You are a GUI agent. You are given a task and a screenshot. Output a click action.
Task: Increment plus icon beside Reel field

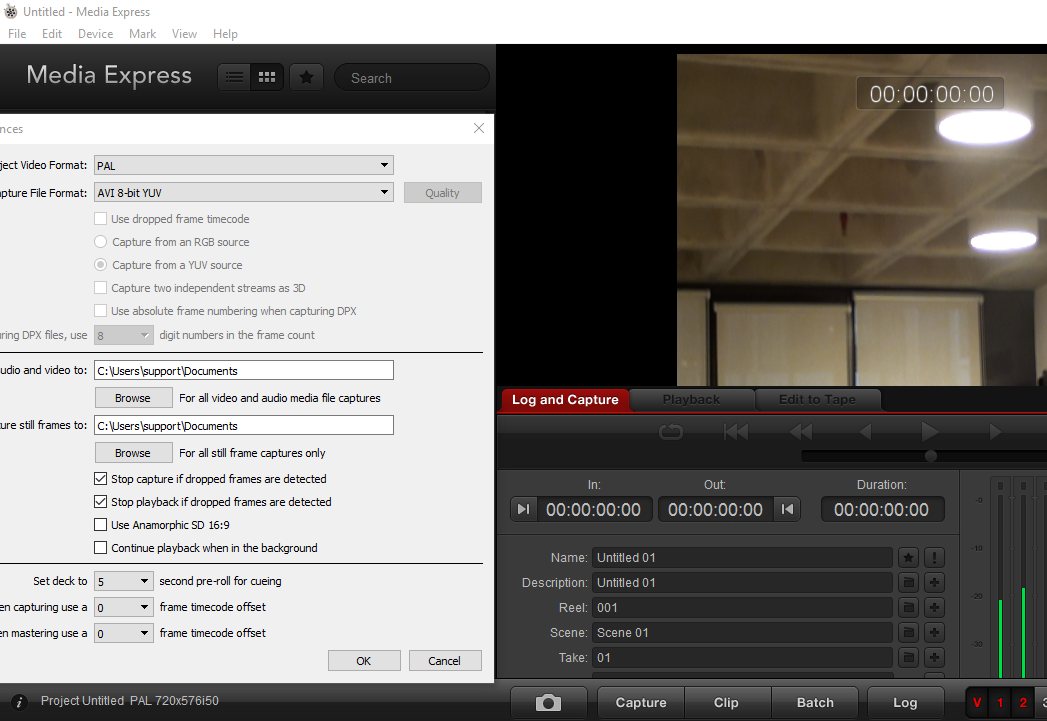pos(934,608)
